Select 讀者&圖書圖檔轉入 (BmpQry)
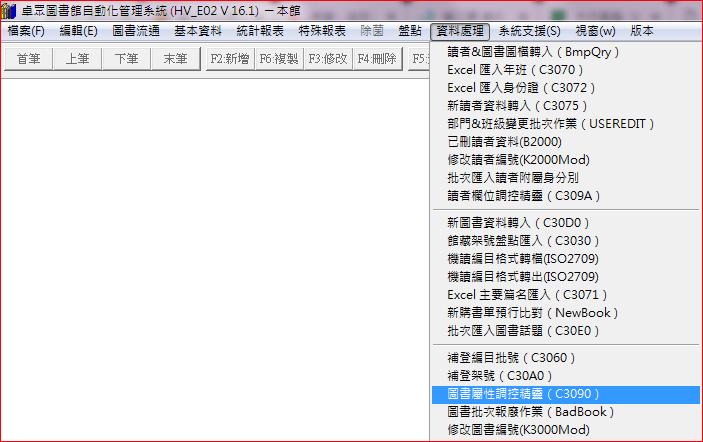703x442 pixels. (x=566, y=52)
